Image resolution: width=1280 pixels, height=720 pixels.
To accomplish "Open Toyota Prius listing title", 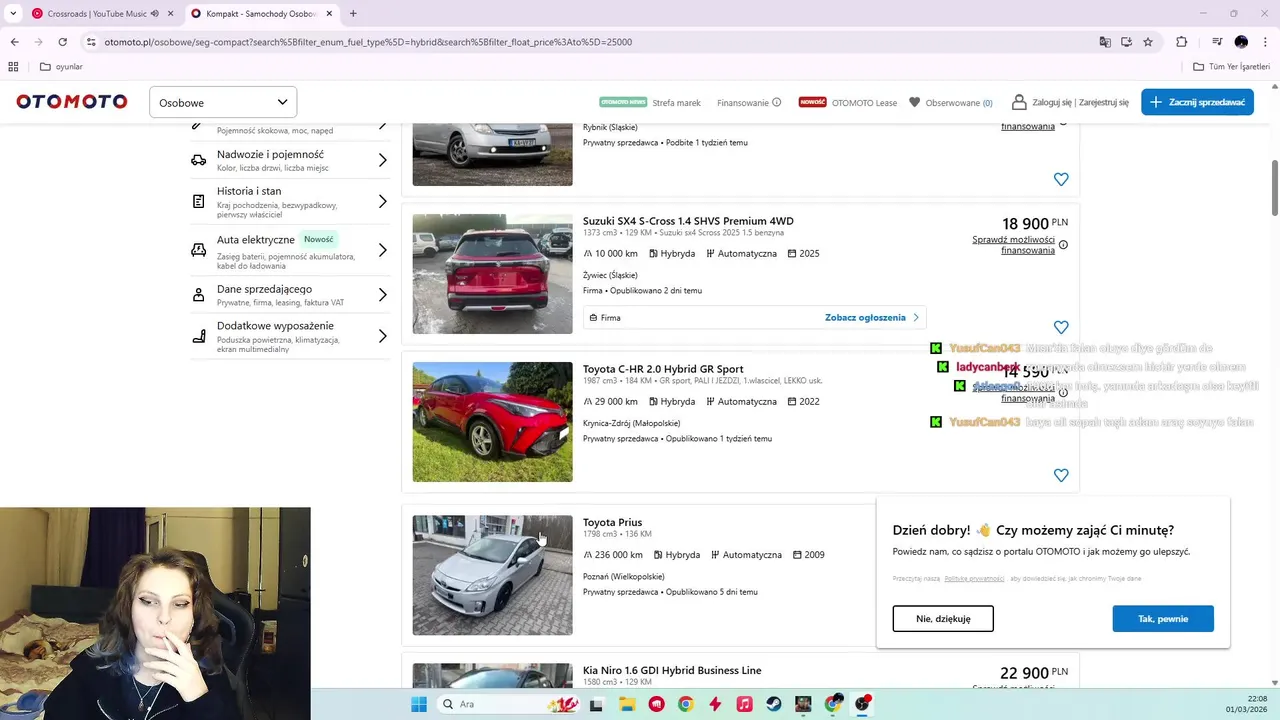I will tap(612, 522).
